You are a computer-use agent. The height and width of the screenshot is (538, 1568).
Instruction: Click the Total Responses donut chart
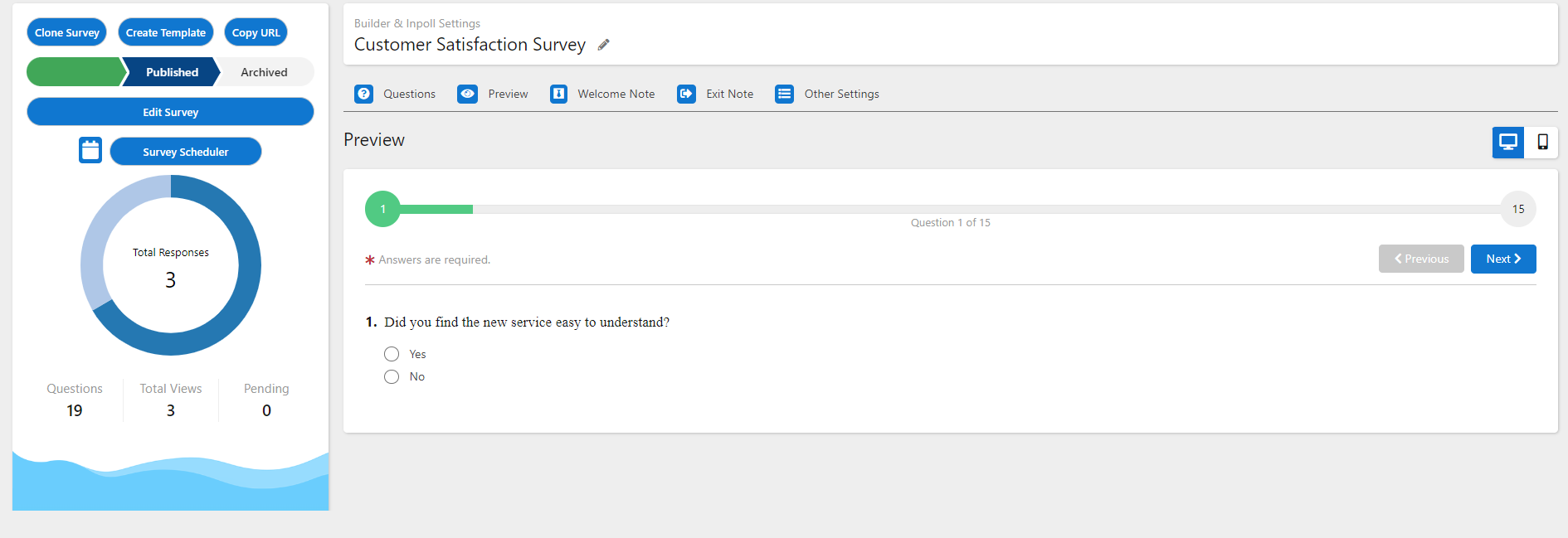pyautogui.click(x=171, y=265)
